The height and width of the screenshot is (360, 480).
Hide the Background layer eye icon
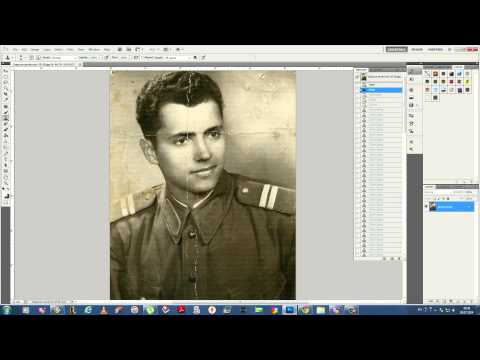[x=426, y=207]
